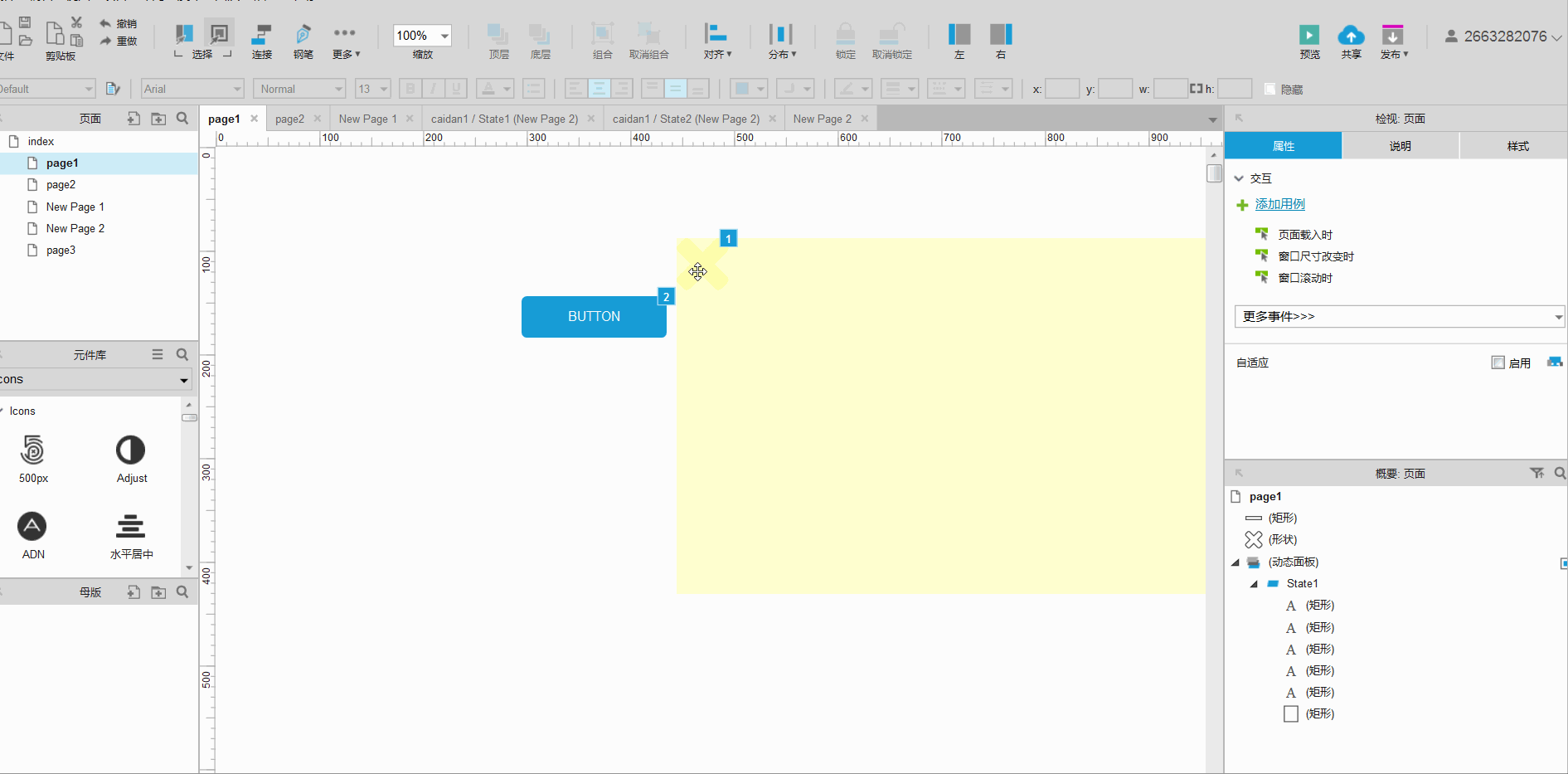Toggle bold text formatting
The height and width of the screenshot is (774, 1568).
point(410,89)
